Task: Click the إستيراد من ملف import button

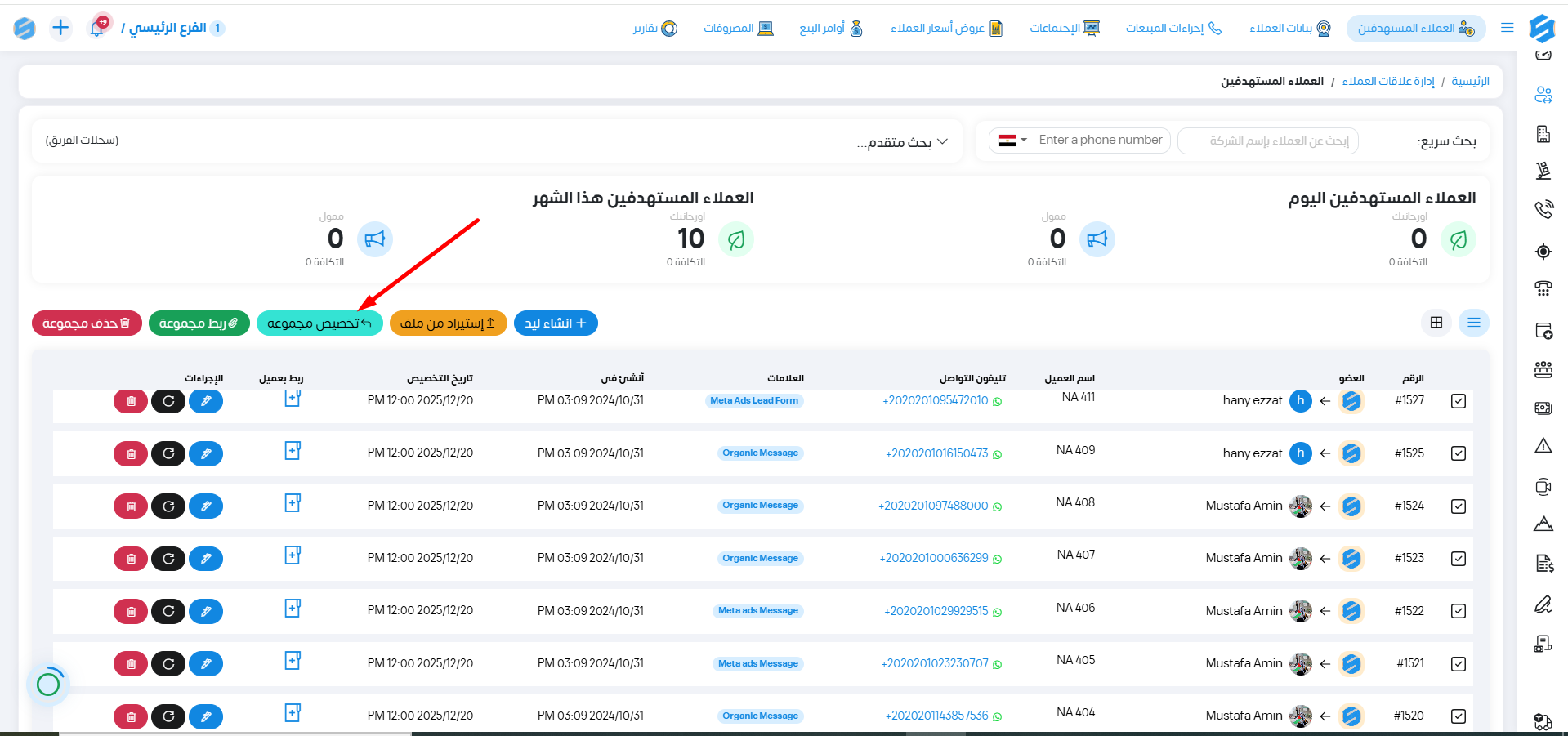Action: pos(448,323)
